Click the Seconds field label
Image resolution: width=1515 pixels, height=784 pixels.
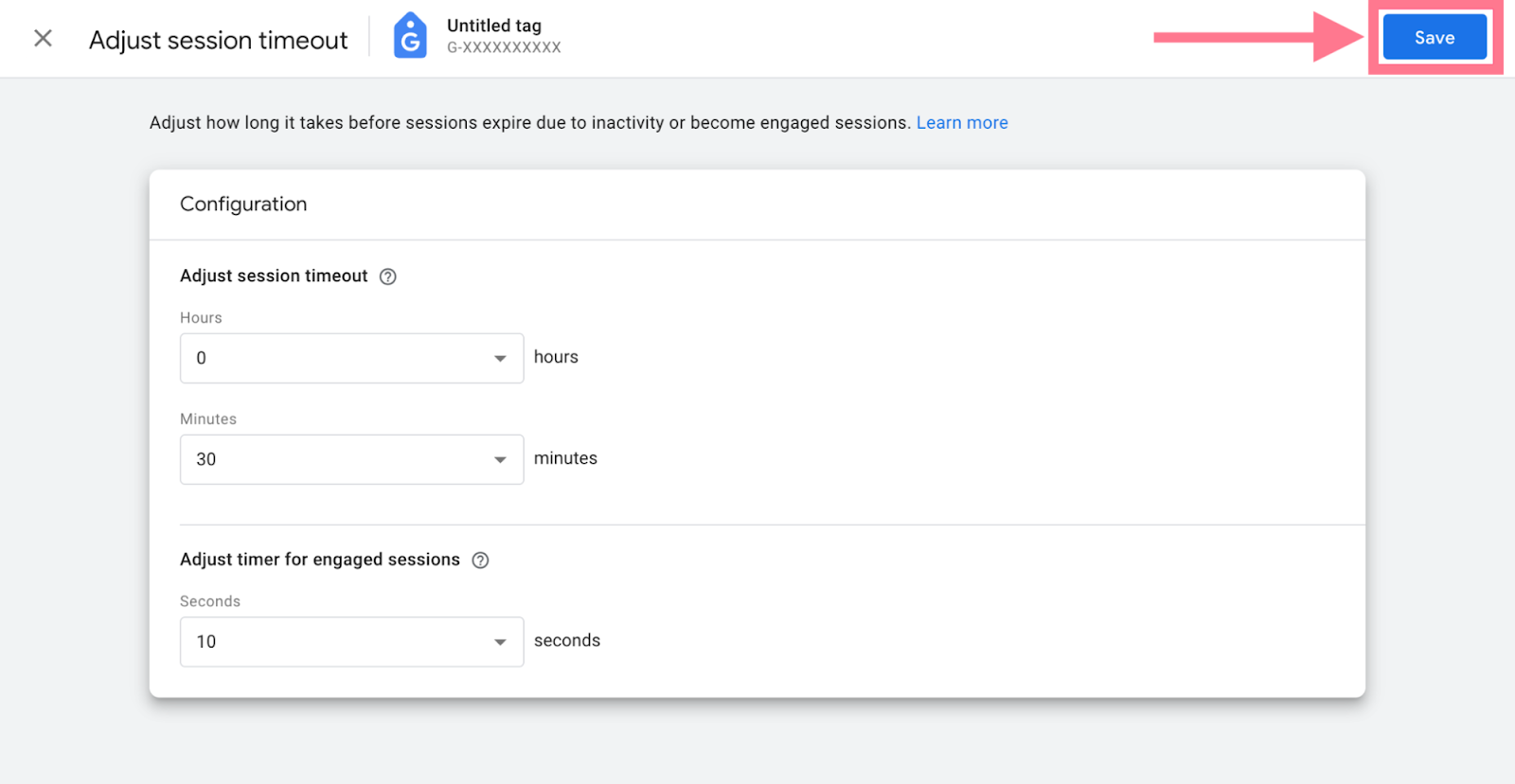pos(210,602)
